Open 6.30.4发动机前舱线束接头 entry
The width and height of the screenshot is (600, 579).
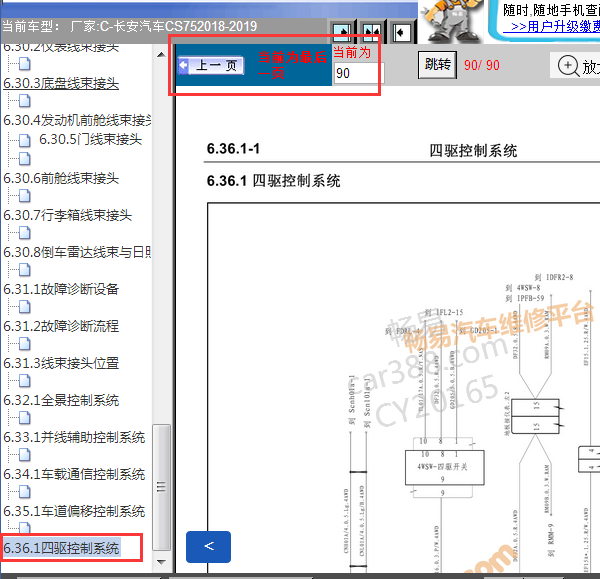tap(77, 120)
